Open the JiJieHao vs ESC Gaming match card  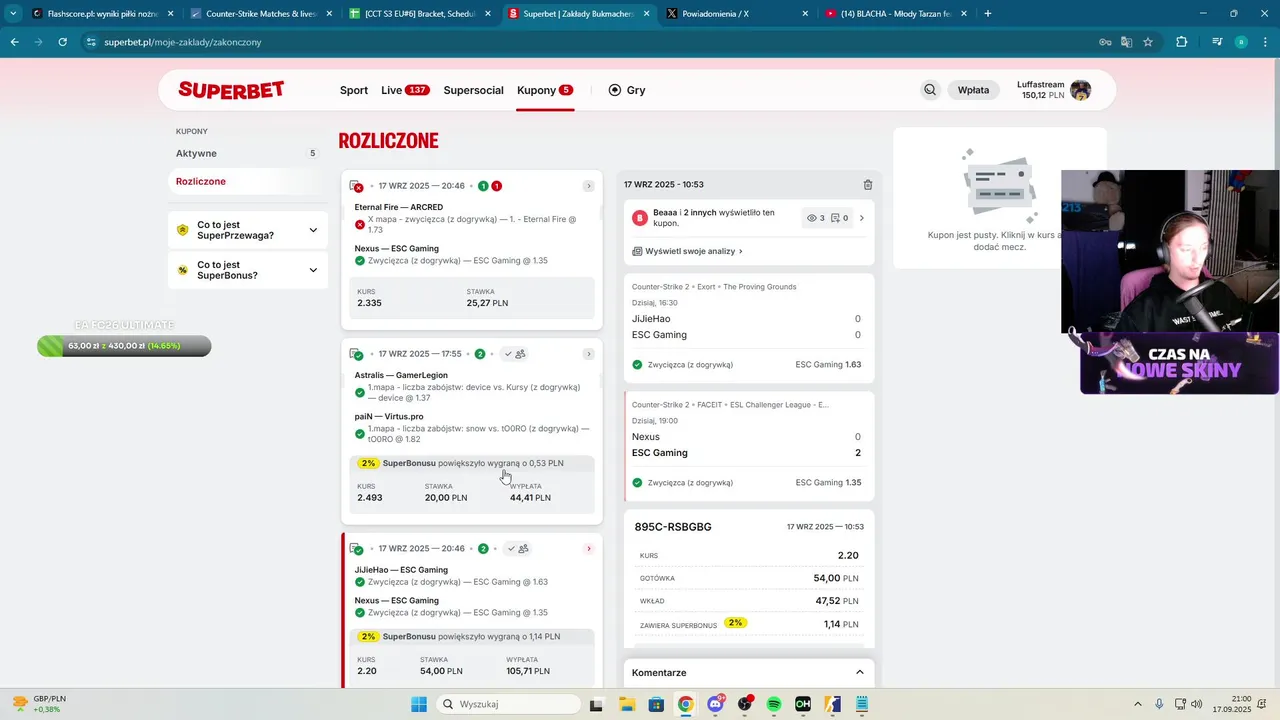coord(749,328)
